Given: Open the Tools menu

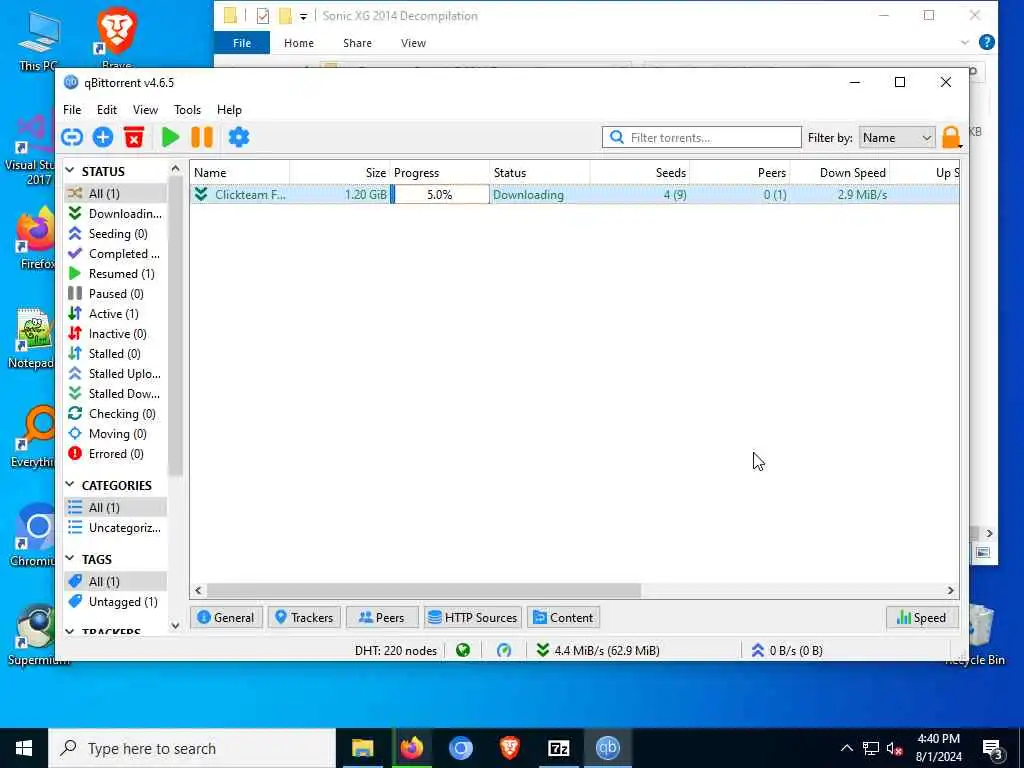Looking at the screenshot, I should (x=187, y=110).
